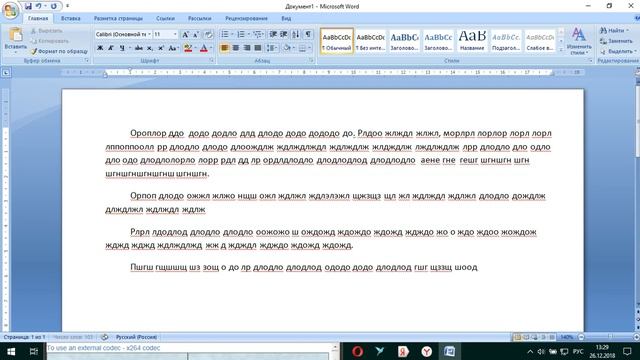The image size is (640, 360).
Task: Open numbered list dropdown arrow
Action: [248, 35]
